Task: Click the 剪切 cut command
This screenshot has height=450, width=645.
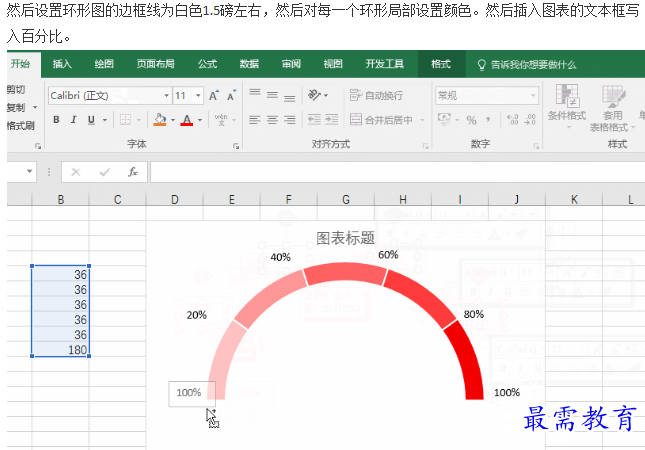Action: [x=16, y=89]
